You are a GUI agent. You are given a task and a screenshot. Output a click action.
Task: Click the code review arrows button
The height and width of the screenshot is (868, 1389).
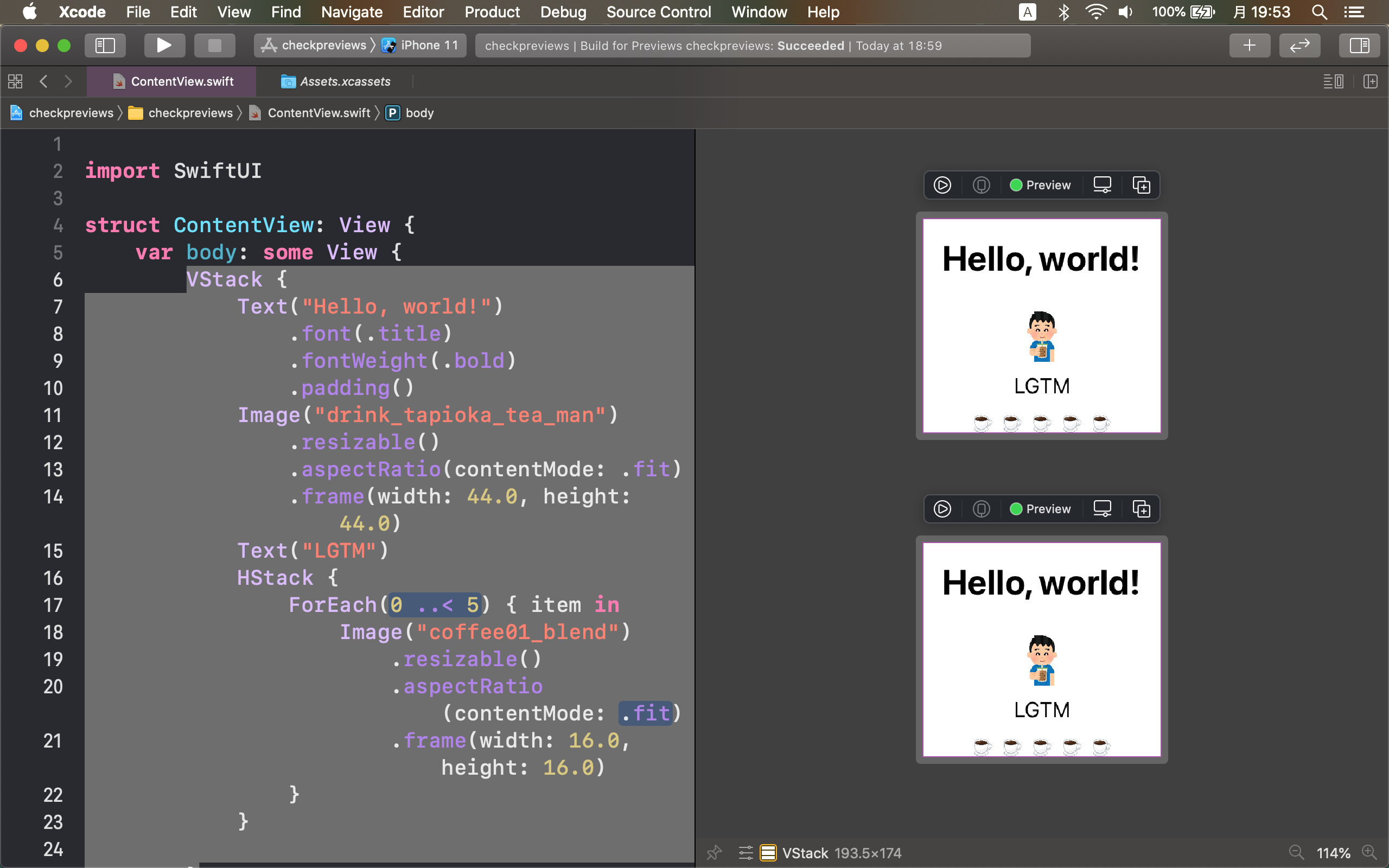[x=1299, y=46]
